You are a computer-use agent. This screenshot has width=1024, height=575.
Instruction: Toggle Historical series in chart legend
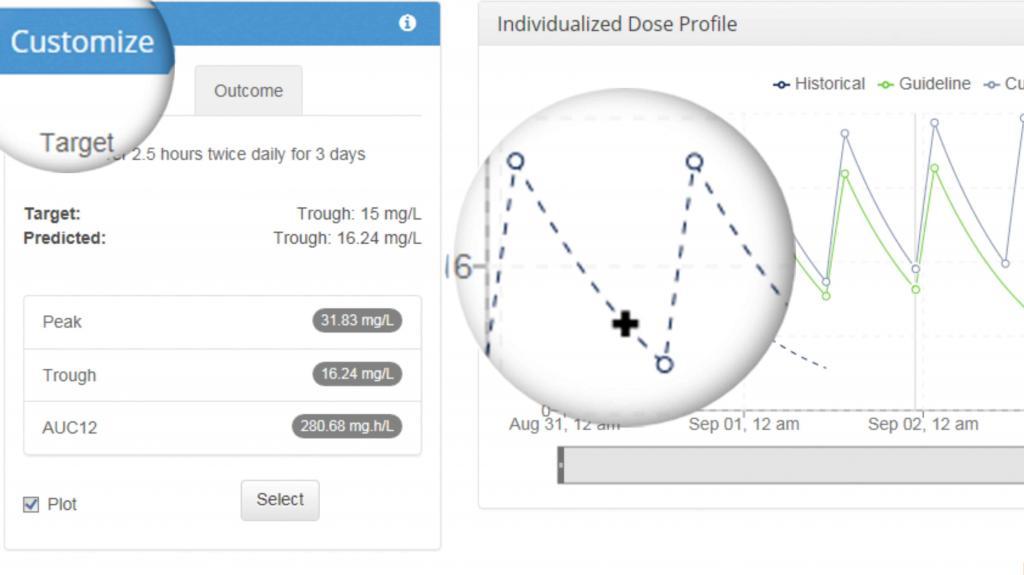tap(819, 84)
